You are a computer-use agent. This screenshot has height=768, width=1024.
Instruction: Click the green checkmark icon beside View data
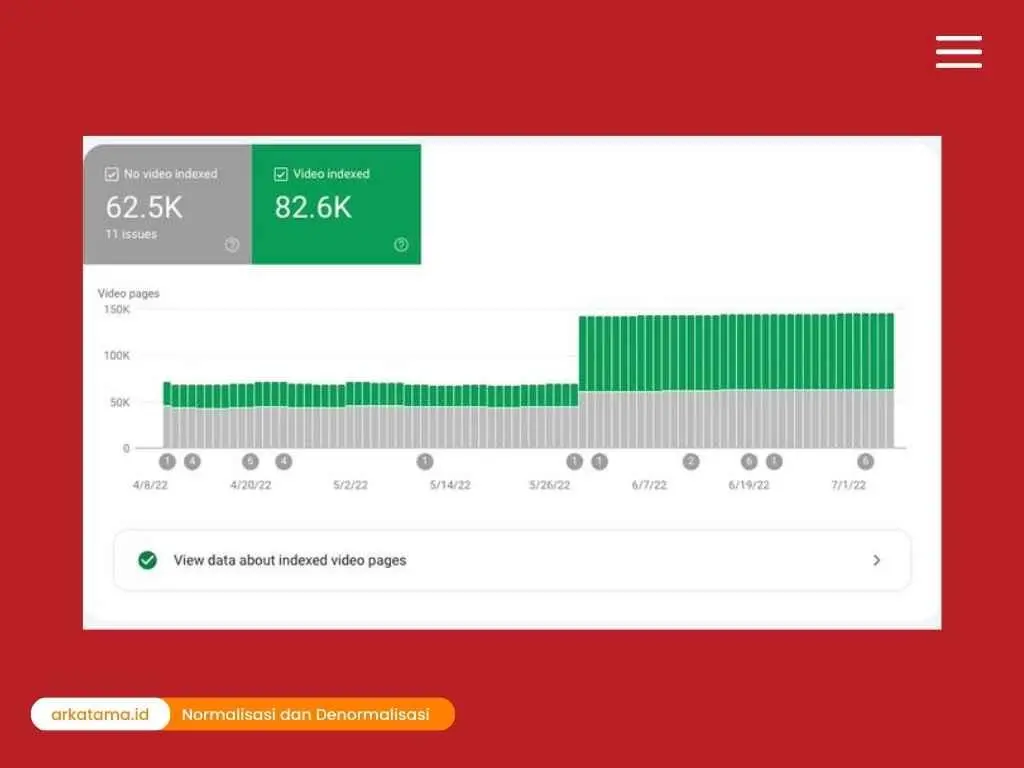[x=148, y=560]
